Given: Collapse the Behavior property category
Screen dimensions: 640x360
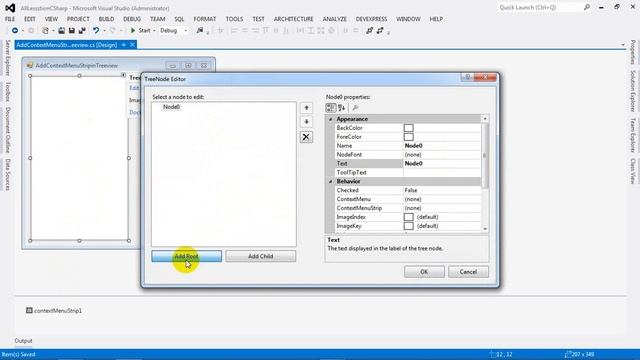Looking at the screenshot, I should tap(331, 181).
